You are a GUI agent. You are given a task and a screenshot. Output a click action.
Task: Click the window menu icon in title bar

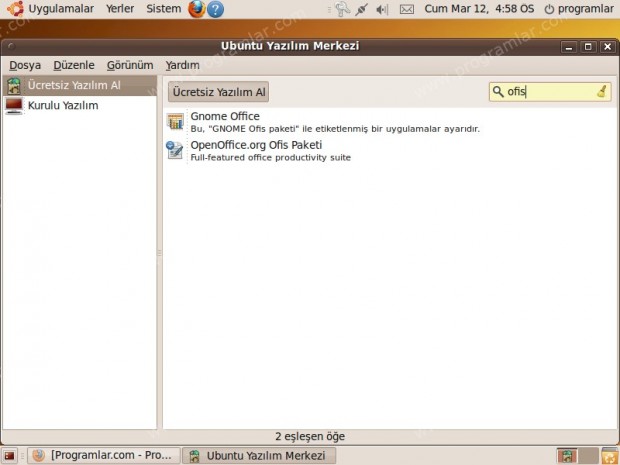tap(11, 46)
